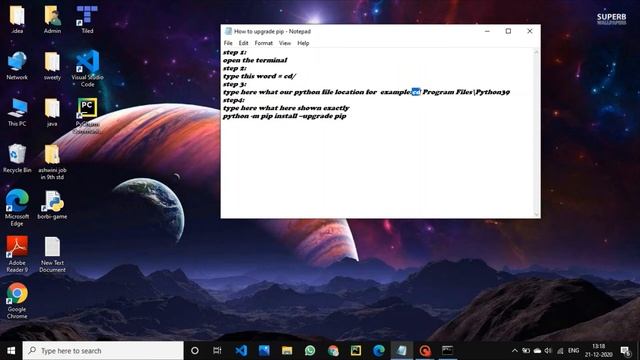
Task: Open the Photos app in the taskbar
Action: click(264, 351)
